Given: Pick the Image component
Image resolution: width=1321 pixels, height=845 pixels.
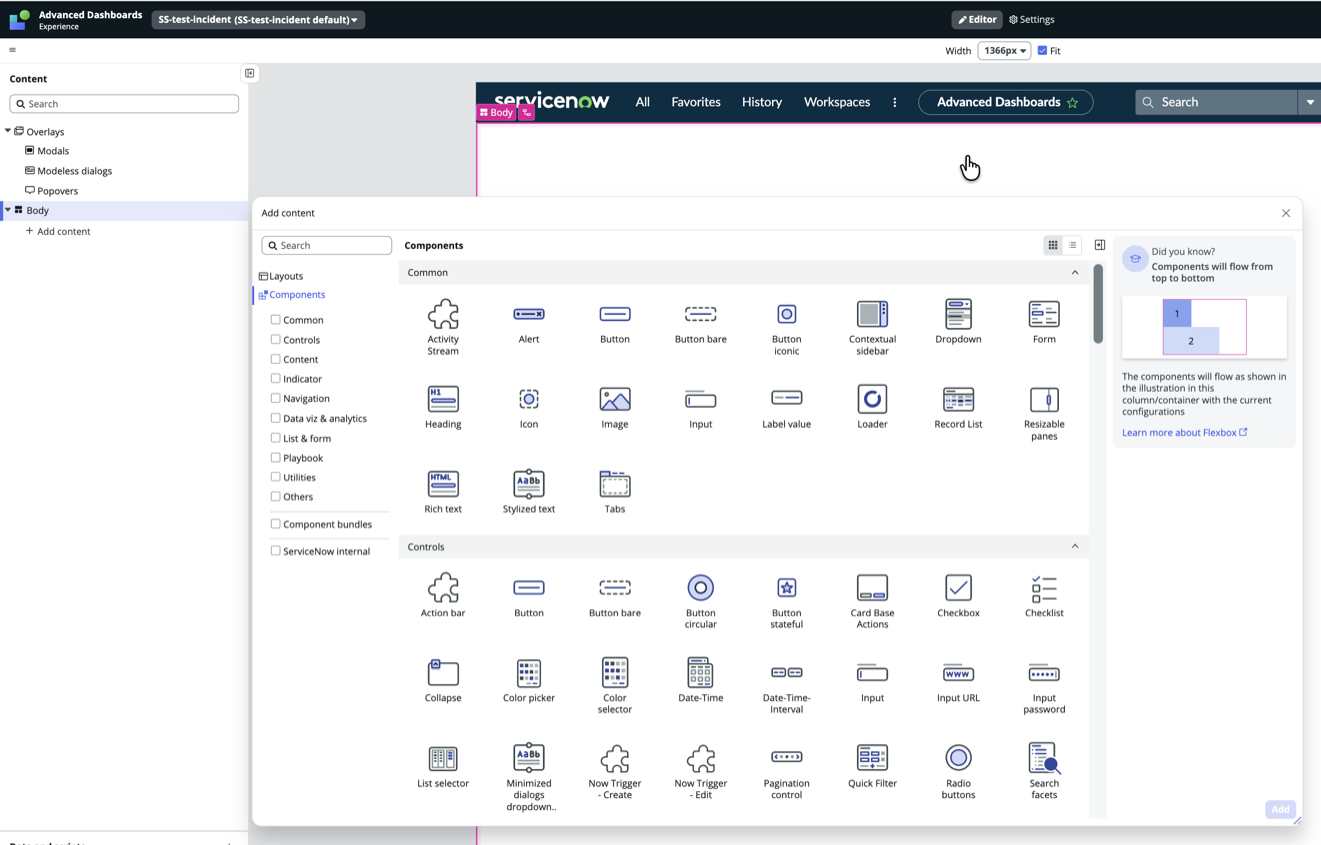Looking at the screenshot, I should [x=615, y=406].
